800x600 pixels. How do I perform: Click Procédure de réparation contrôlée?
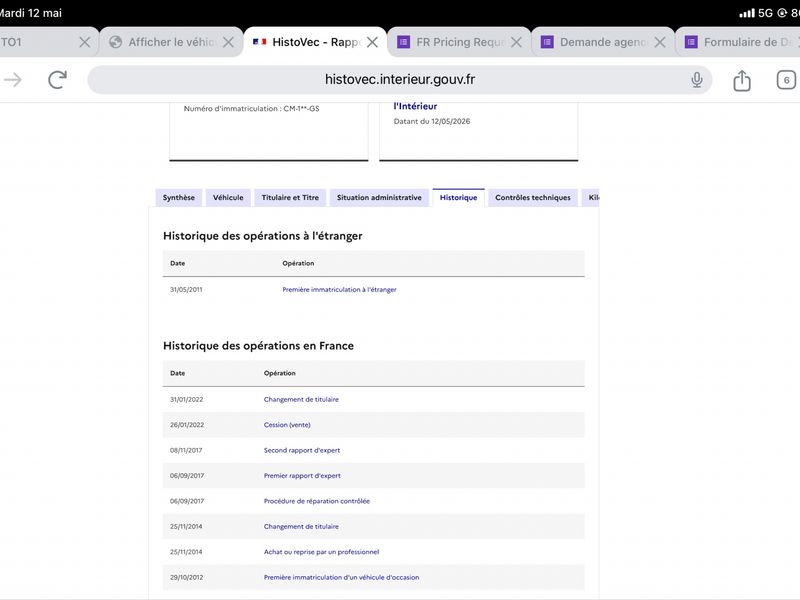[x=316, y=501]
